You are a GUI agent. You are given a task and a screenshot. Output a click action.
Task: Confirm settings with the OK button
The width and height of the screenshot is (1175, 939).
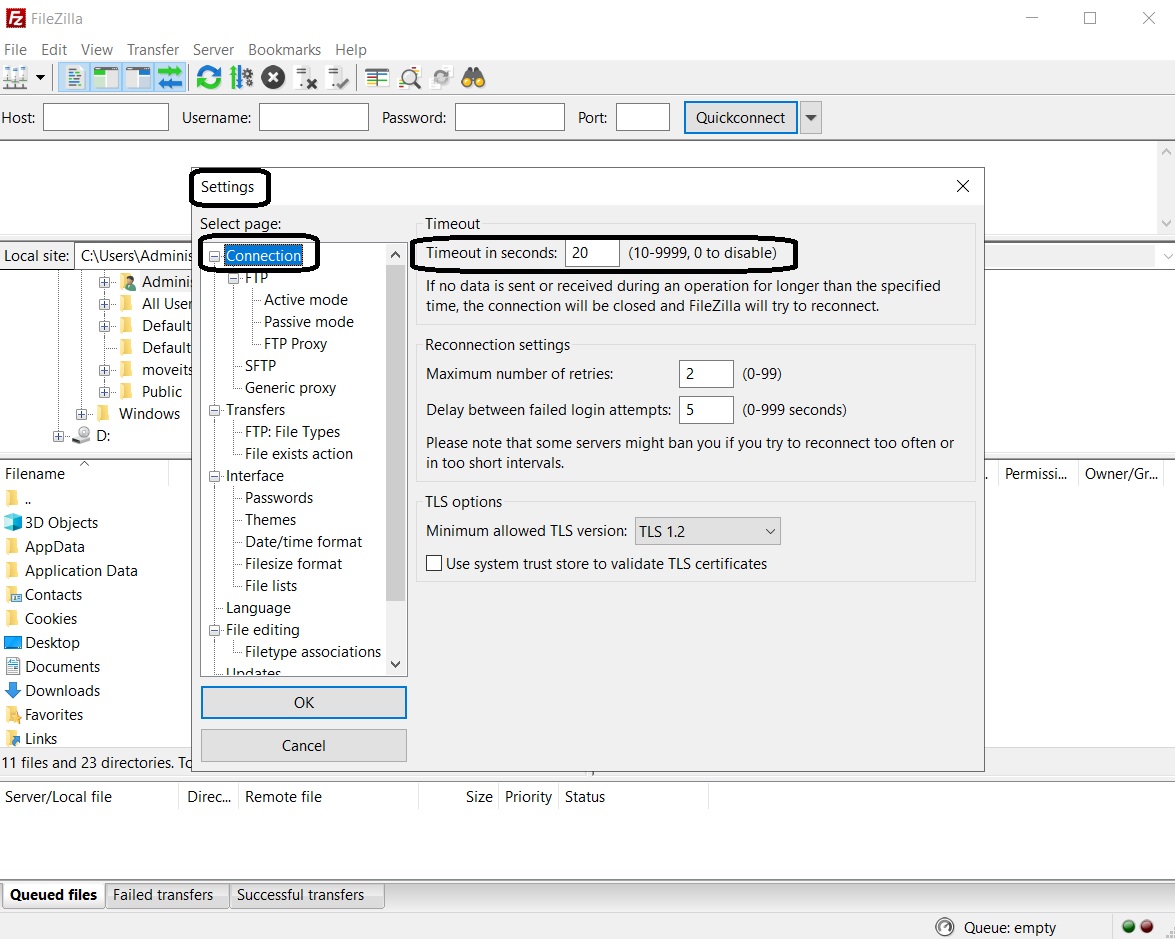[x=303, y=702]
